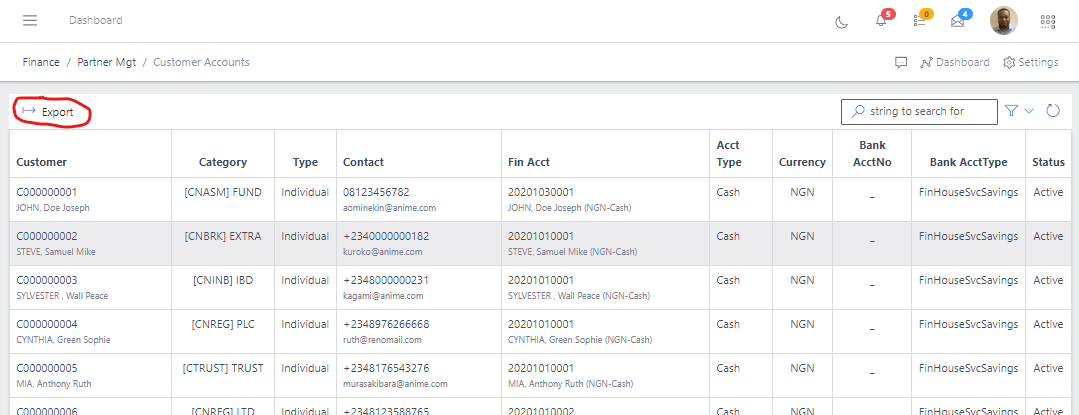Click phone number 08123456782

click(x=376, y=192)
